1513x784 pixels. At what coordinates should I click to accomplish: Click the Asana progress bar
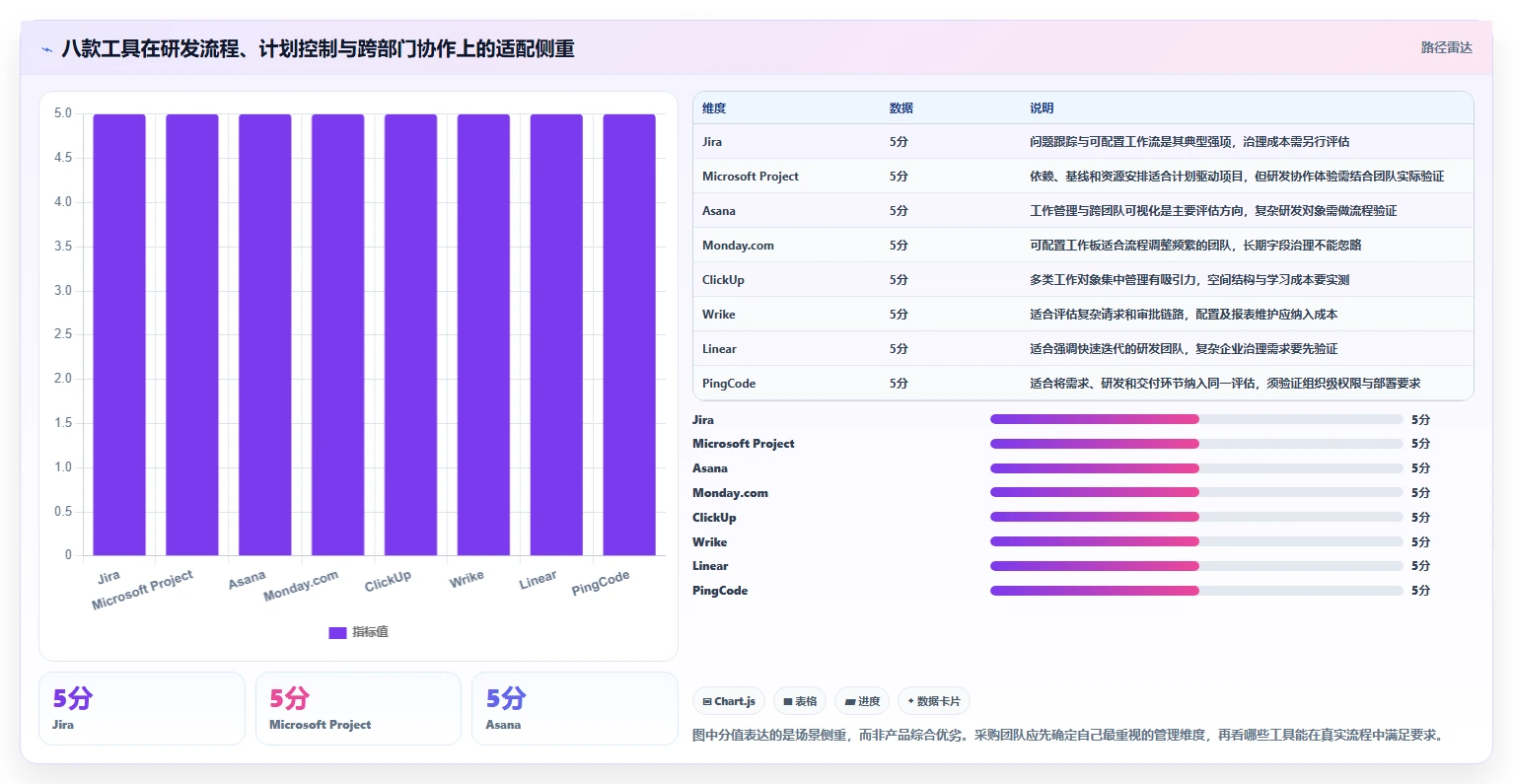point(1196,468)
